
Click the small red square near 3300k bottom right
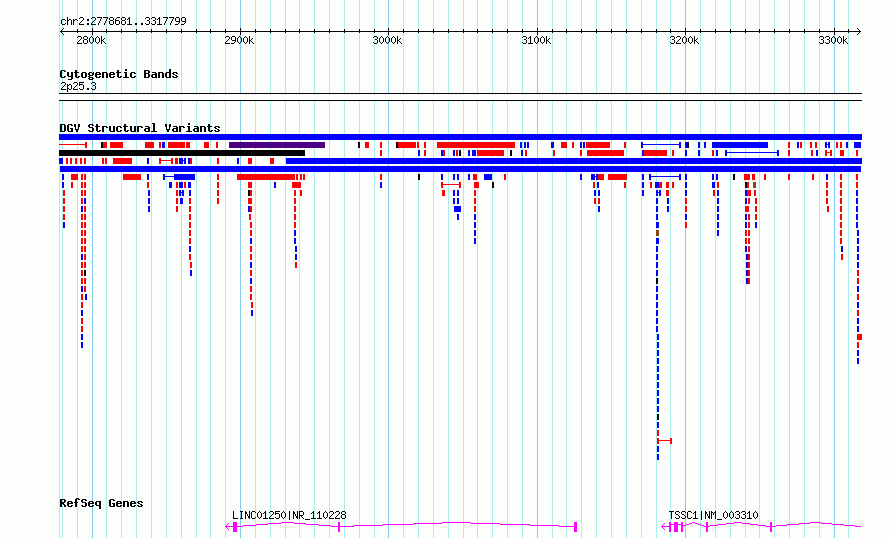click(859, 337)
